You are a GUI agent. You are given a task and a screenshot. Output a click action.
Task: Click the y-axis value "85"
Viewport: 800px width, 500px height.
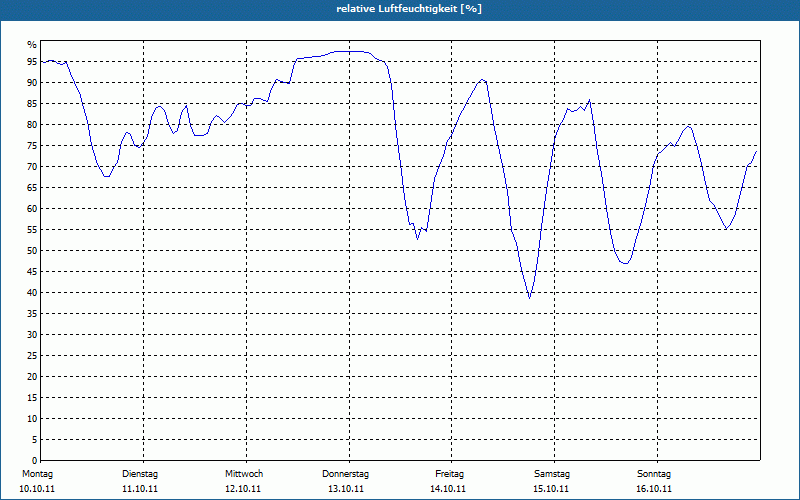pyautogui.click(x=32, y=104)
